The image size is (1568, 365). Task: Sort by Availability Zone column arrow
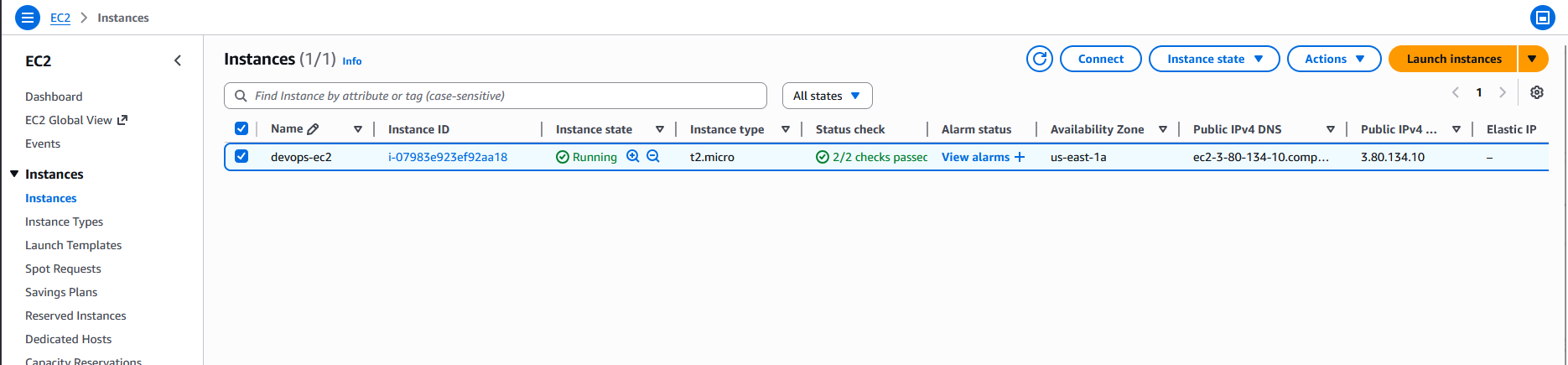tap(1163, 129)
